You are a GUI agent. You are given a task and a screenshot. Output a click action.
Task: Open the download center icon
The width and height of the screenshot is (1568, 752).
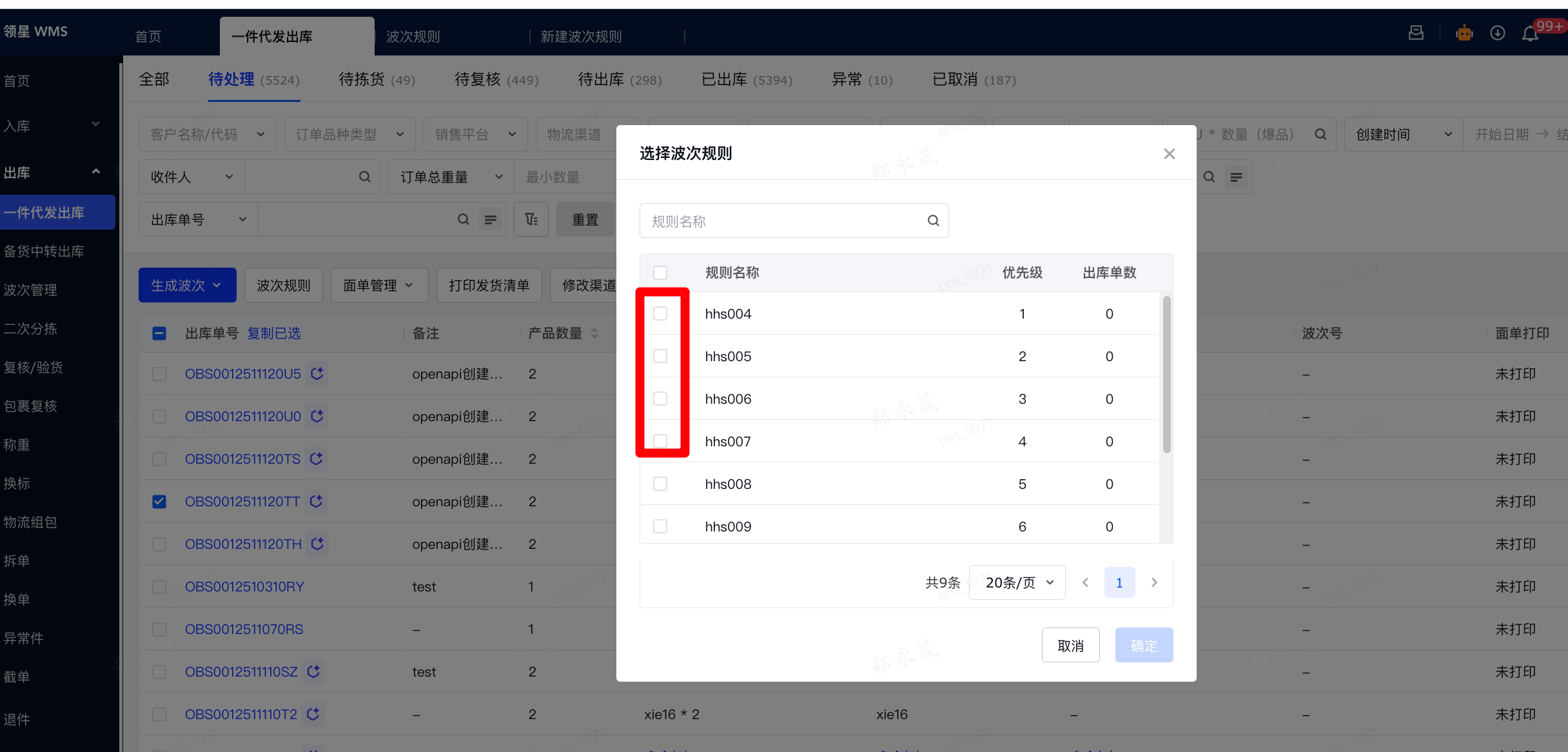pyautogui.click(x=1497, y=33)
